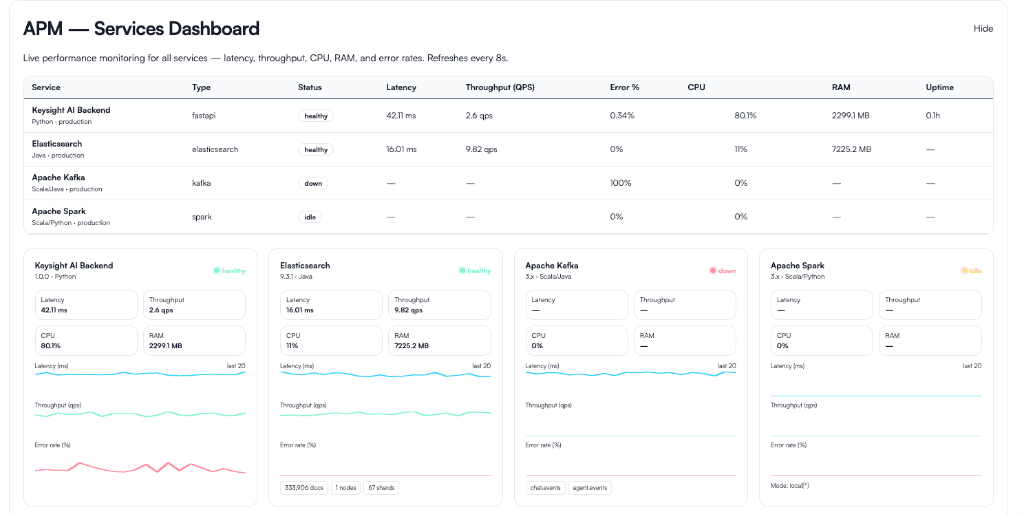The image size is (1024, 514).
Task: Click the chat.events topic tag
Action: pos(546,488)
